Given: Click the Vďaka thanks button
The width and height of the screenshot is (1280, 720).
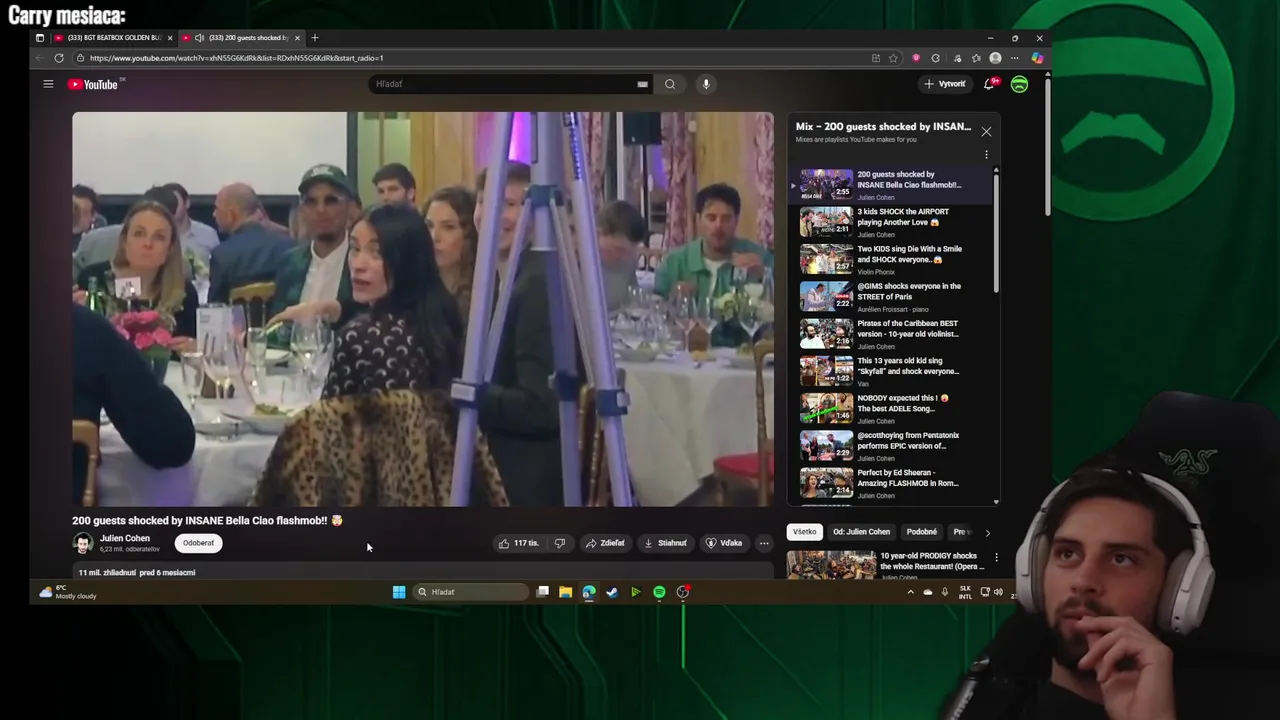Looking at the screenshot, I should (x=724, y=543).
